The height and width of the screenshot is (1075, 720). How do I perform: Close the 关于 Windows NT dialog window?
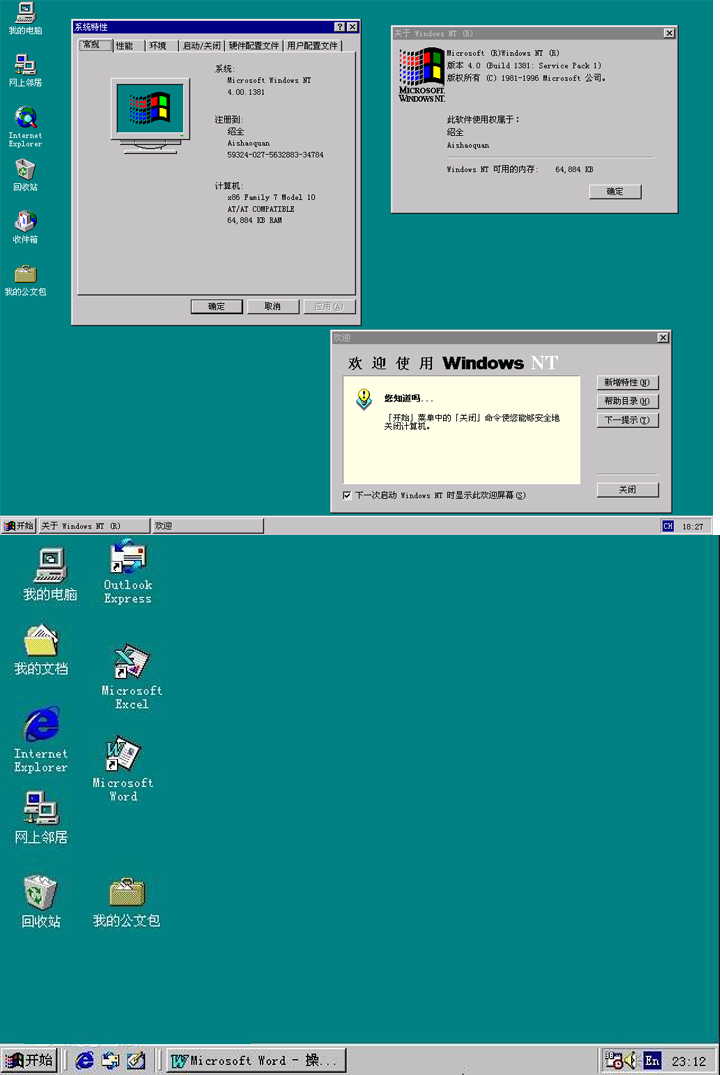pyautogui.click(x=669, y=33)
